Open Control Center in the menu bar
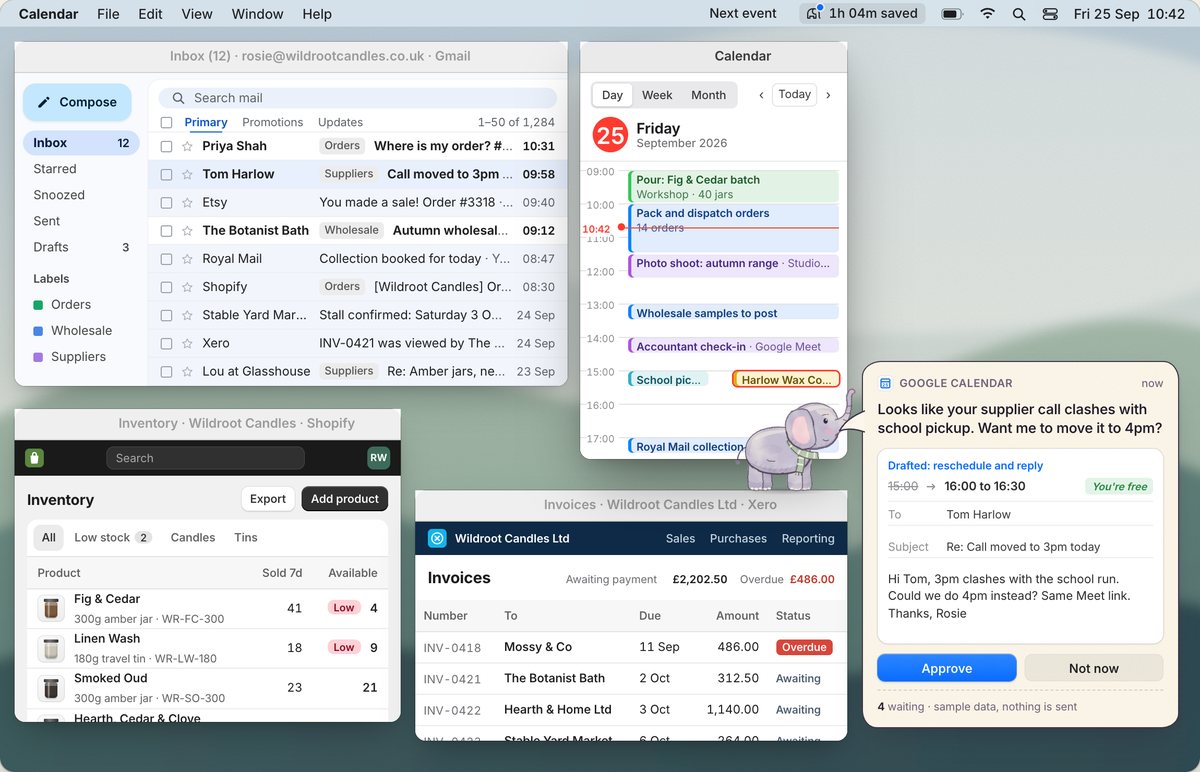 1049,14
